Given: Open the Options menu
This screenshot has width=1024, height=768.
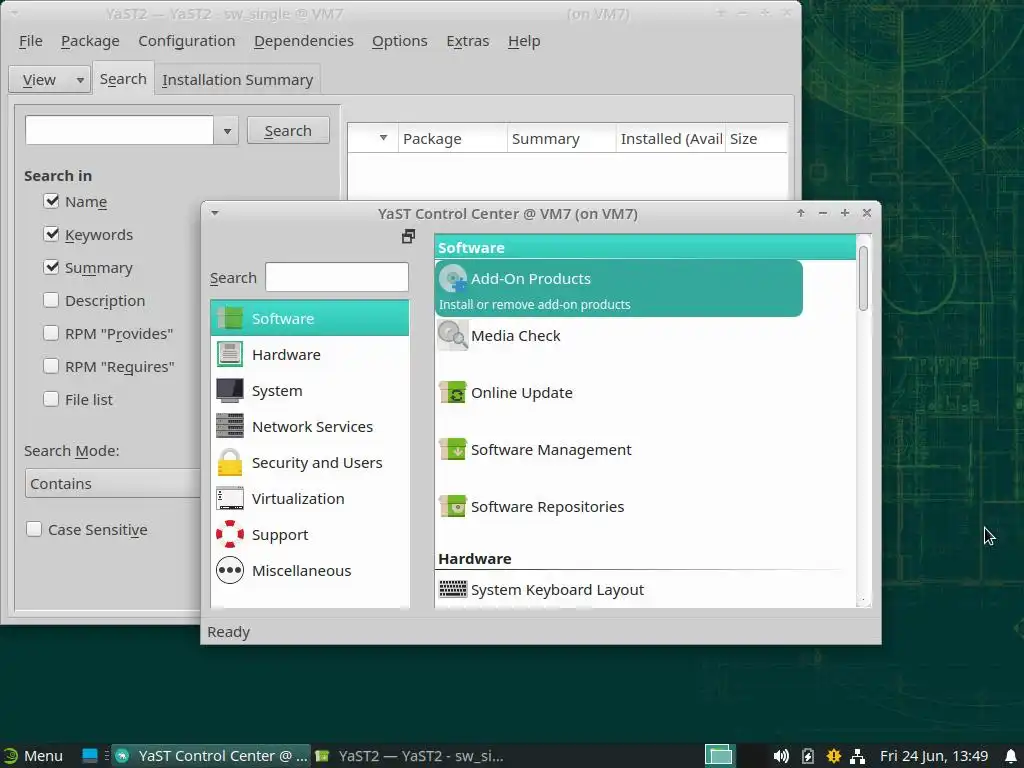Looking at the screenshot, I should (400, 41).
